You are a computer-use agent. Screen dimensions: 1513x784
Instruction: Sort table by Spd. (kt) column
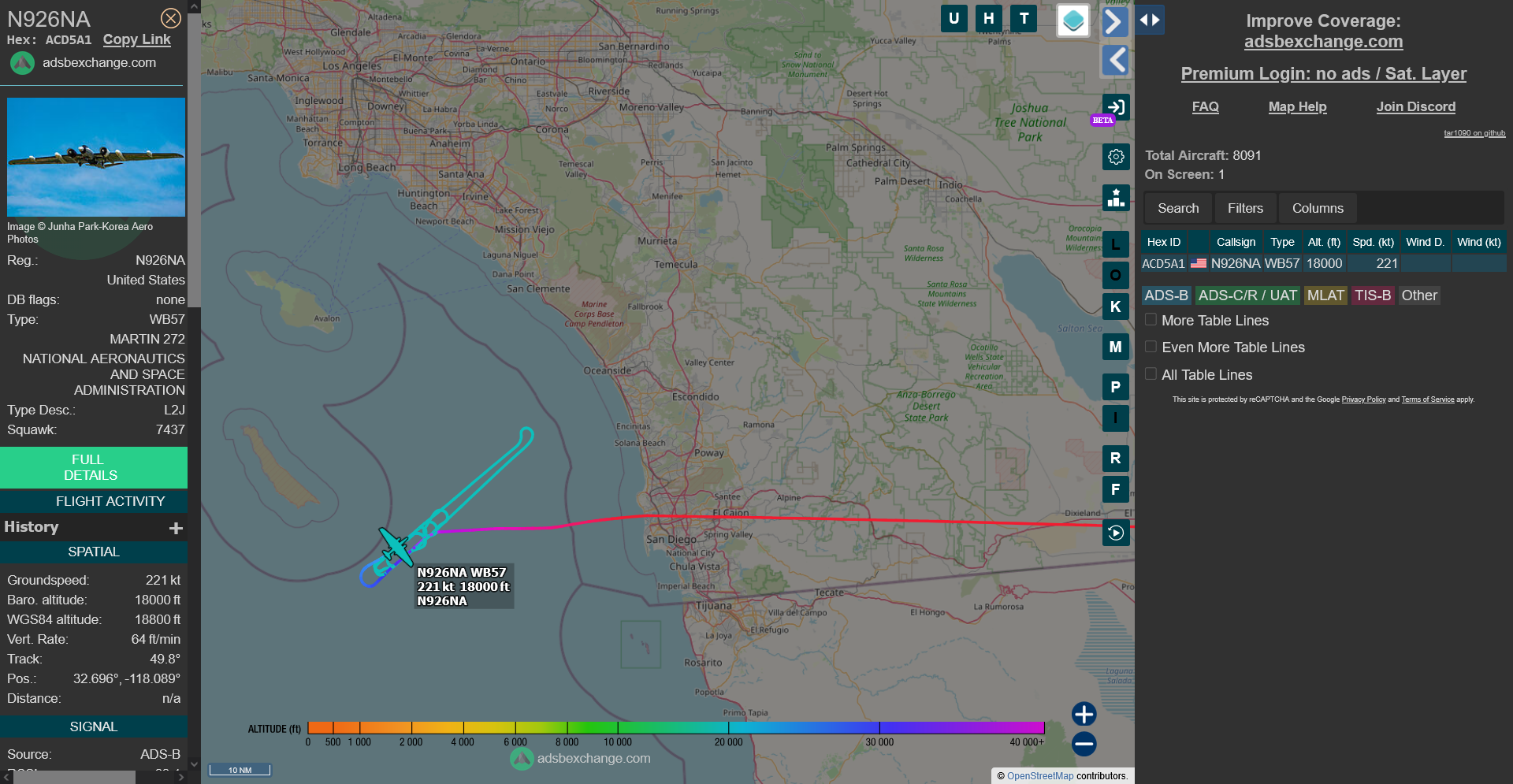click(x=1374, y=242)
